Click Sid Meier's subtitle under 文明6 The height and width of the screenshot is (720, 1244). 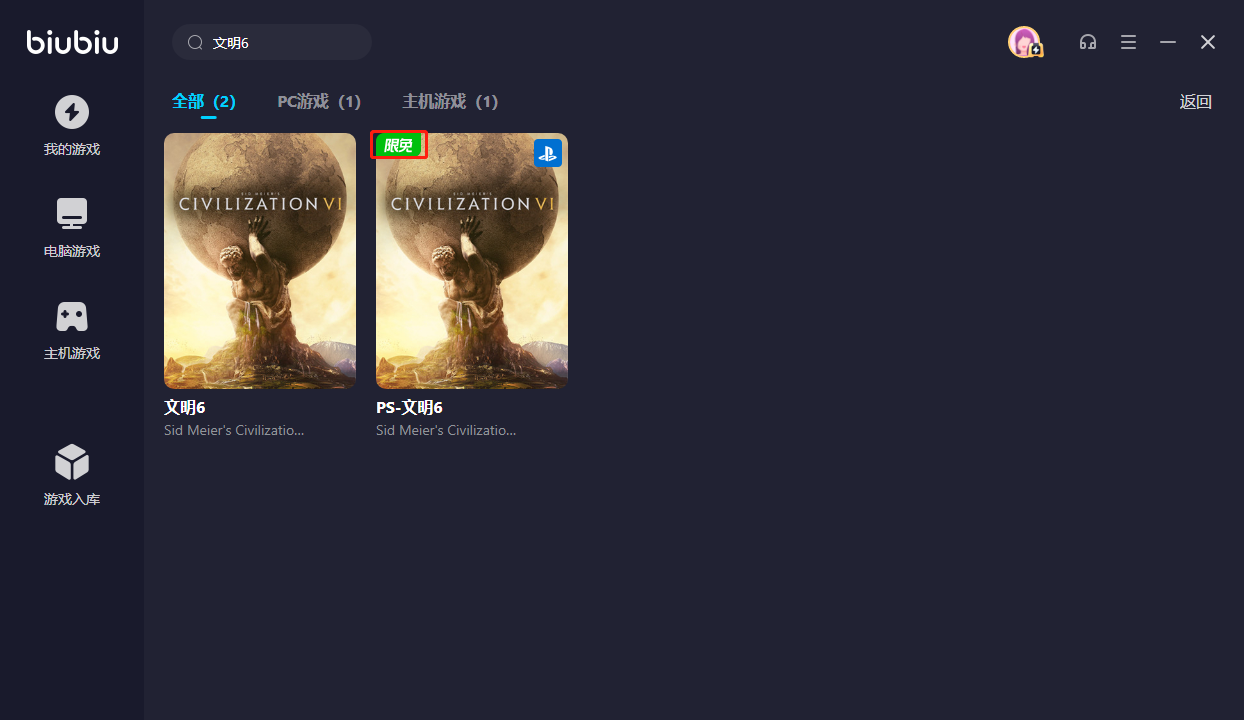coord(234,430)
